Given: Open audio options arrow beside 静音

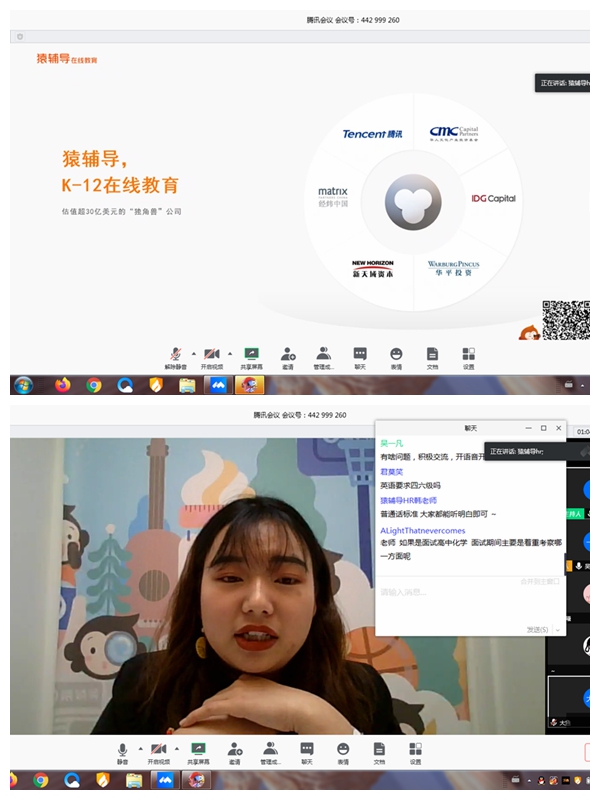Looking at the screenshot, I should click(140, 748).
